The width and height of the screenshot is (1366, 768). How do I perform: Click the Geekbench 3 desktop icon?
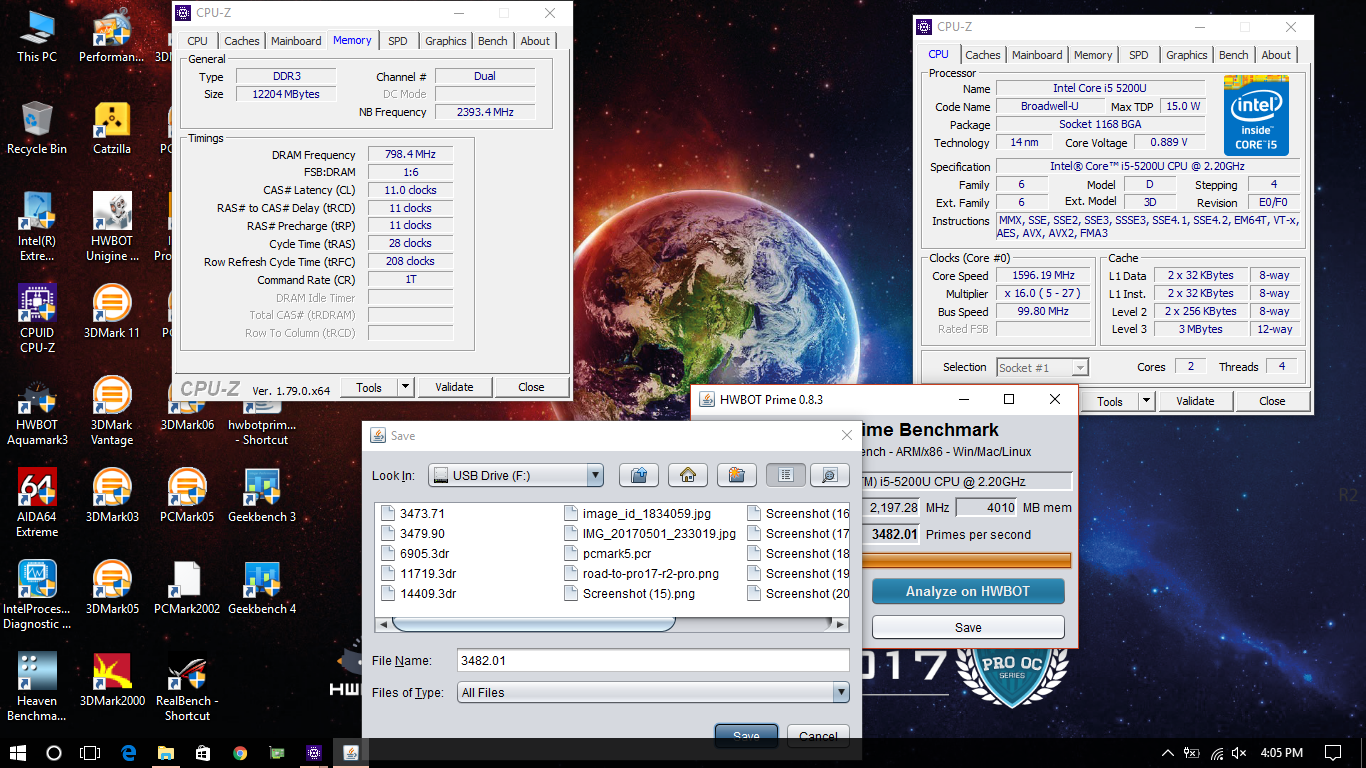[x=262, y=496]
